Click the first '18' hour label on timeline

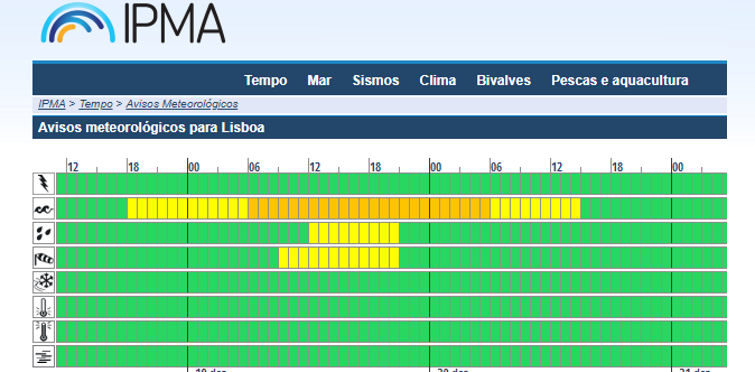(133, 167)
